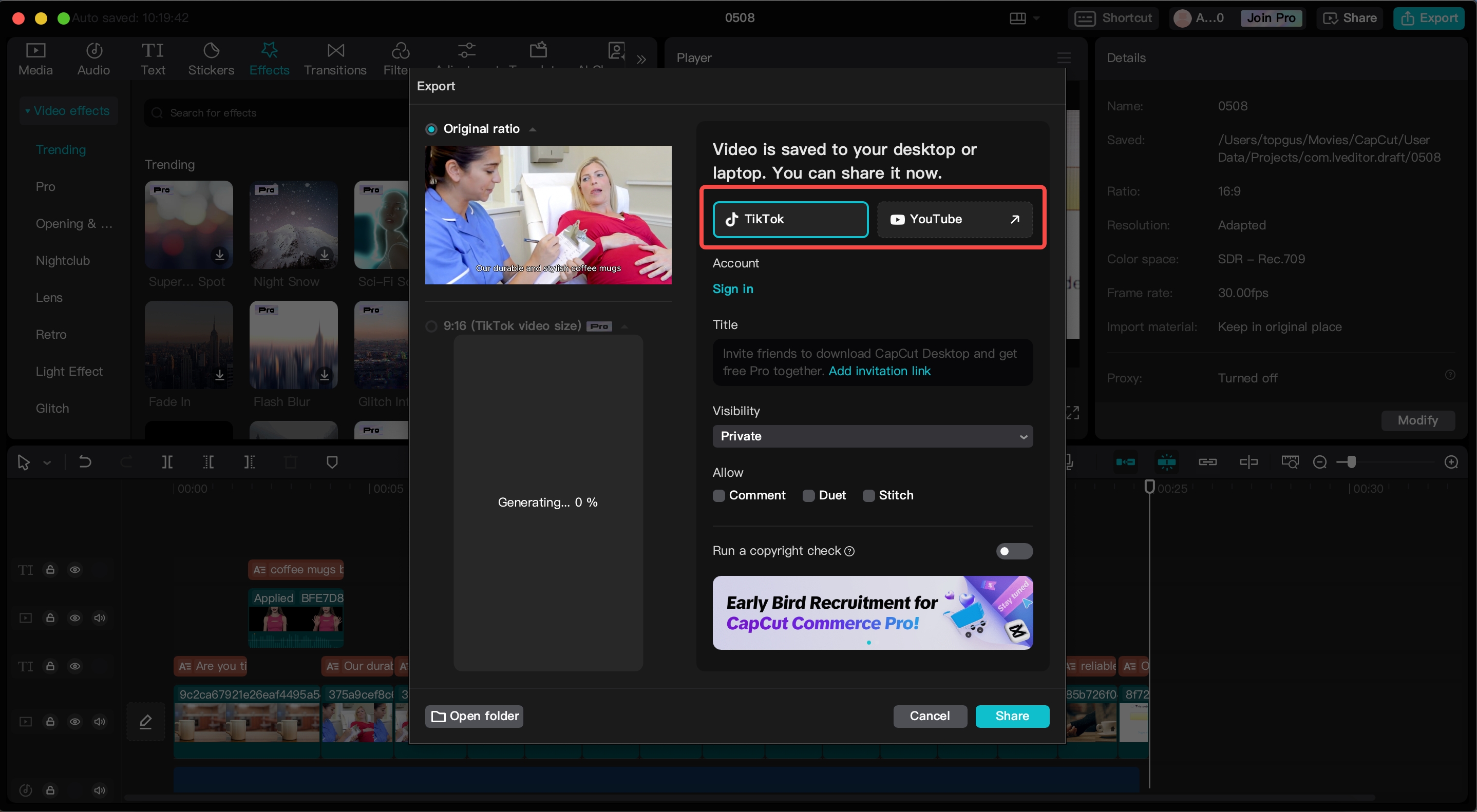Click the Sign in link
This screenshot has height=812, width=1477.
(x=734, y=288)
